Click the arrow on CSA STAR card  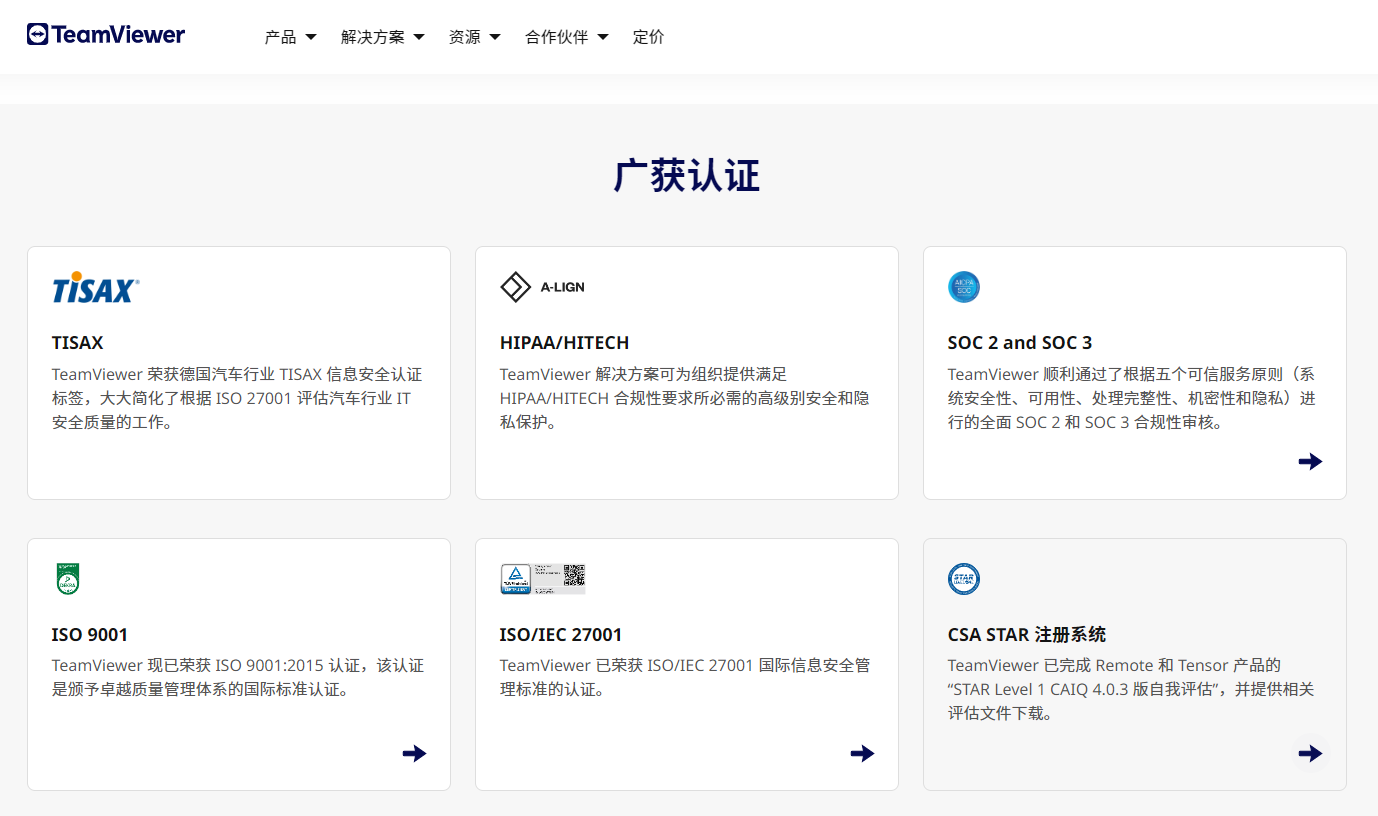coord(1310,753)
